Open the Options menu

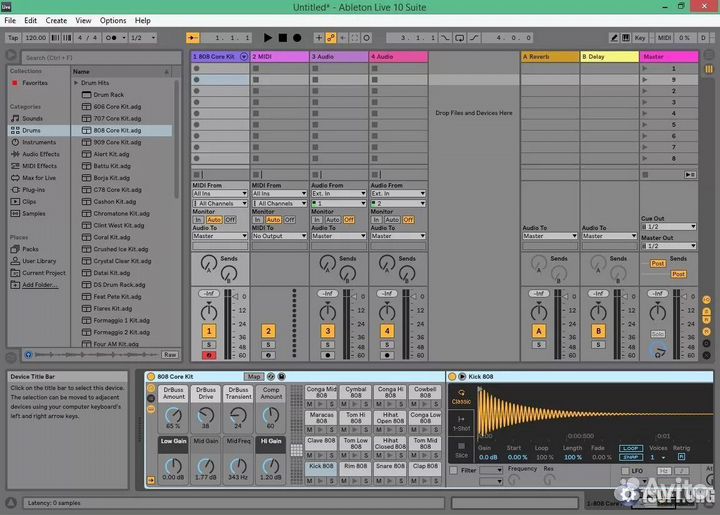tap(113, 21)
